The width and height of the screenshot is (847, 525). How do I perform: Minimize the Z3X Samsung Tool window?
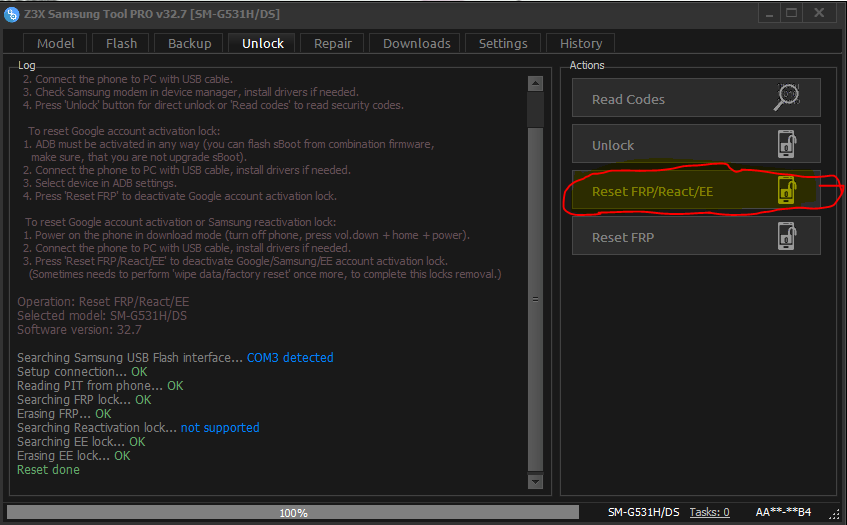(769, 14)
